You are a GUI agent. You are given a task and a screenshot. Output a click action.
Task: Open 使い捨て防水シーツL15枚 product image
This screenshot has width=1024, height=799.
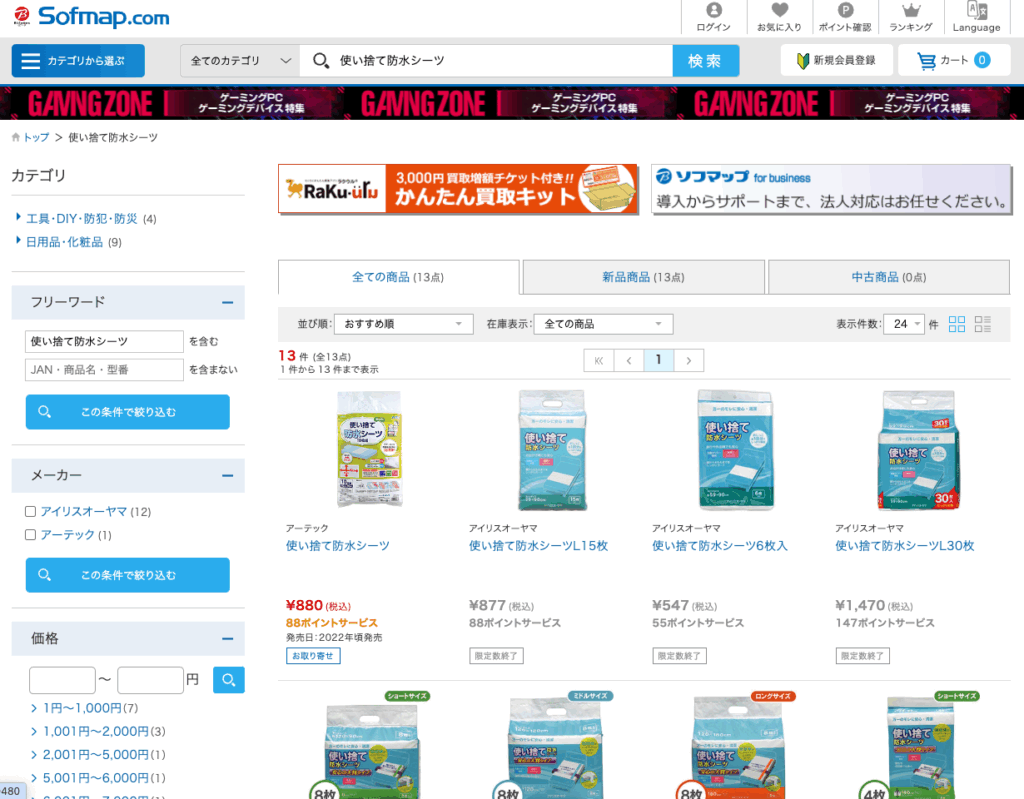(552, 449)
